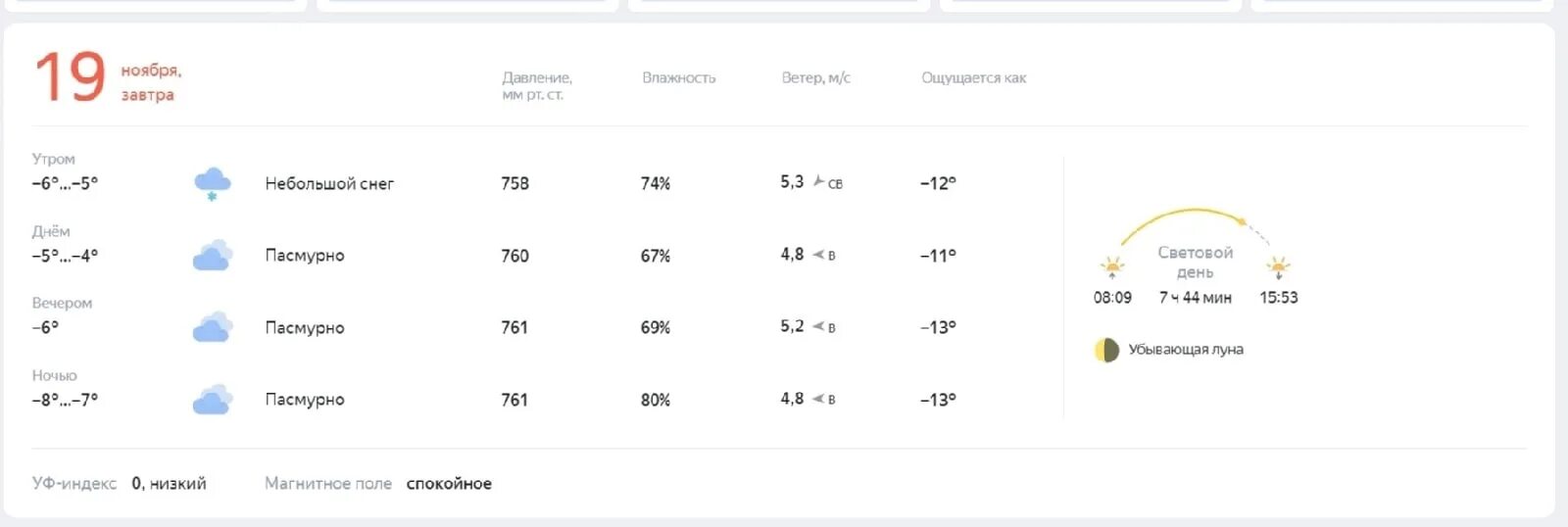The height and width of the screenshot is (527, 1568).
Task: Click the east wind arrow for daytime
Action: pos(818,255)
